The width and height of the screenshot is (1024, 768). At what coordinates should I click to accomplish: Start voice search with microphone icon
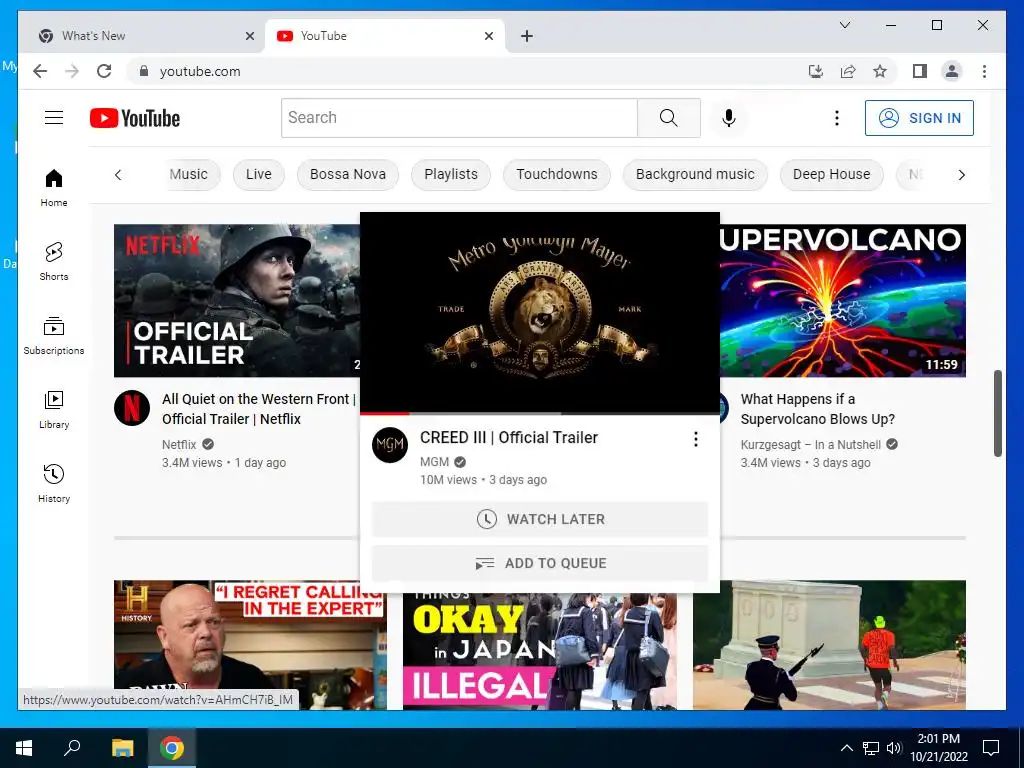(x=729, y=118)
